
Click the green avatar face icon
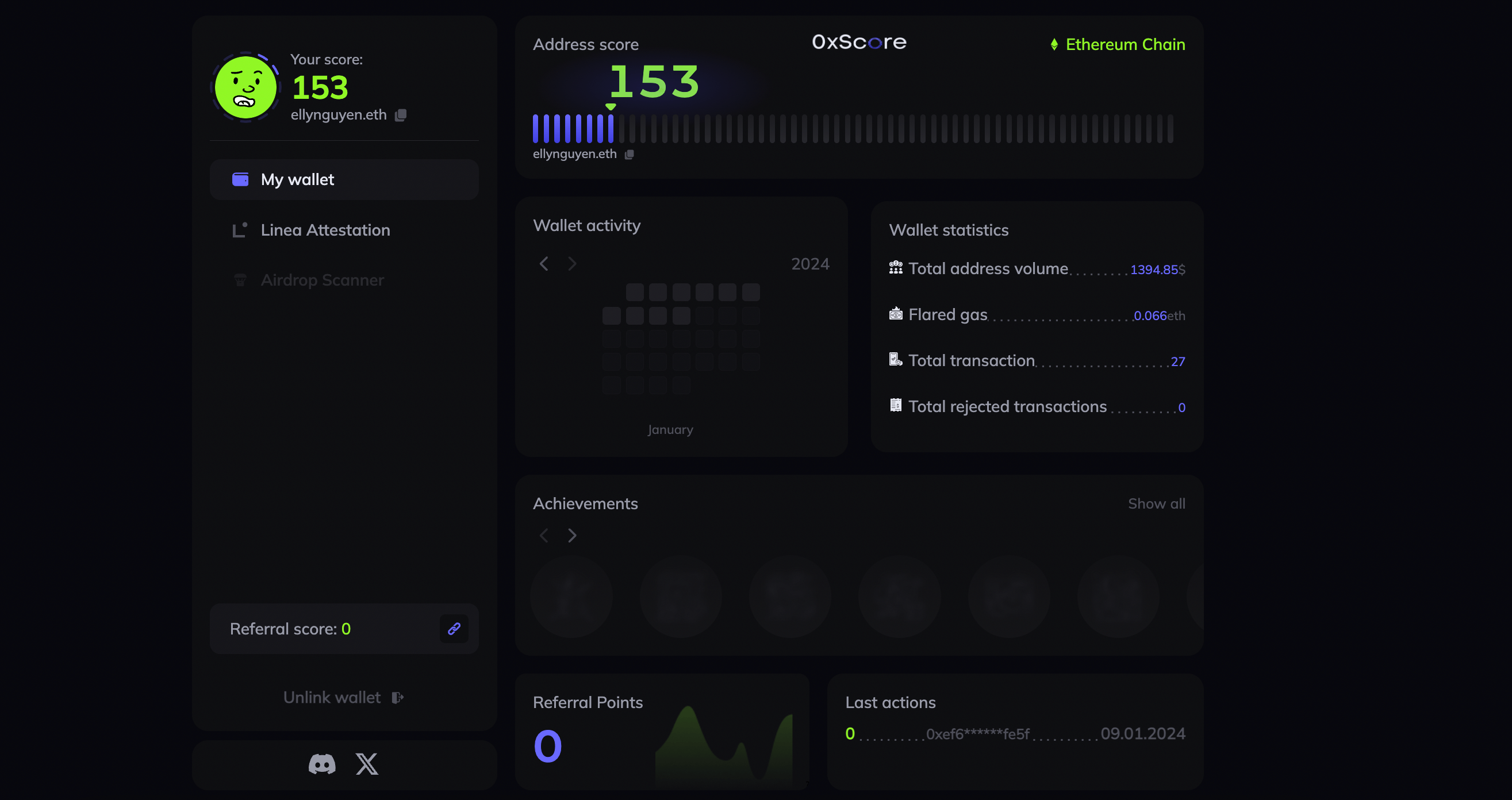click(x=245, y=87)
